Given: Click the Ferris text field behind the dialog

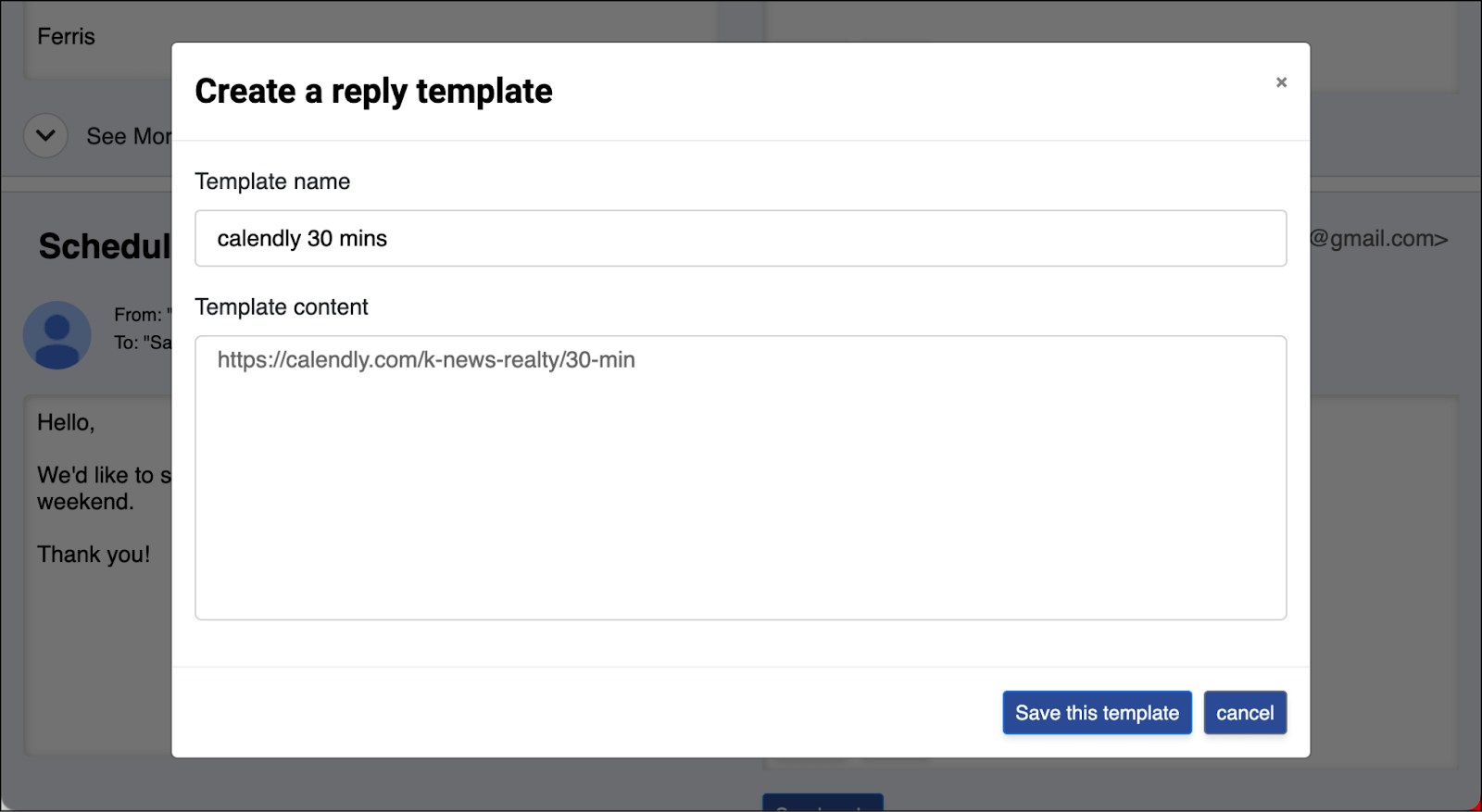Looking at the screenshot, I should point(97,39).
